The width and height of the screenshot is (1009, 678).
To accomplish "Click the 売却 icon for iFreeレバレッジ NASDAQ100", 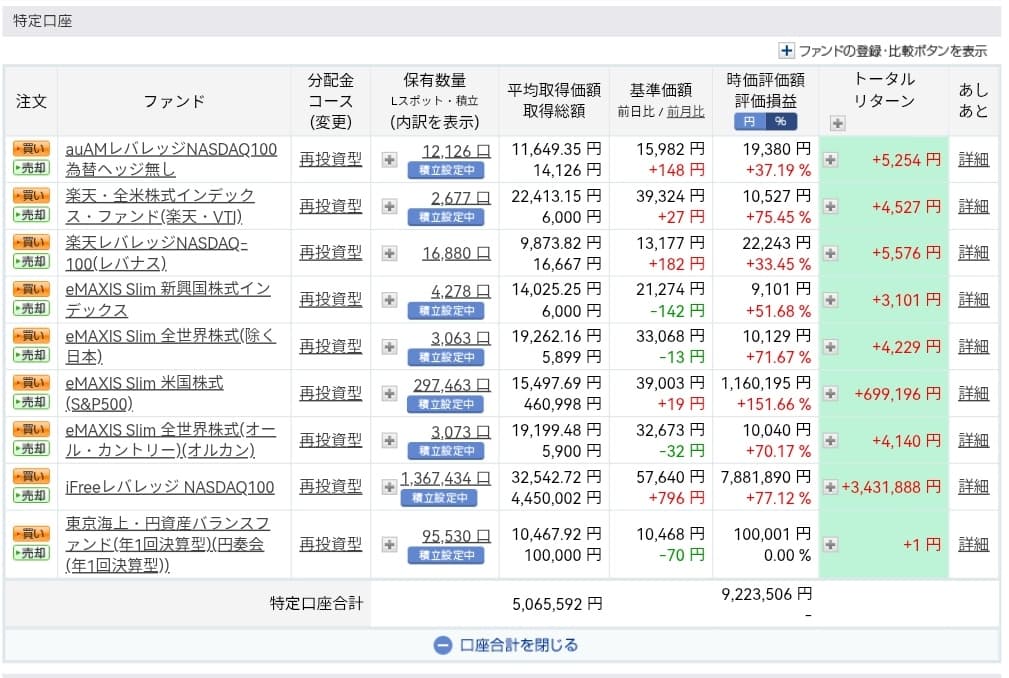I will 30,496.
